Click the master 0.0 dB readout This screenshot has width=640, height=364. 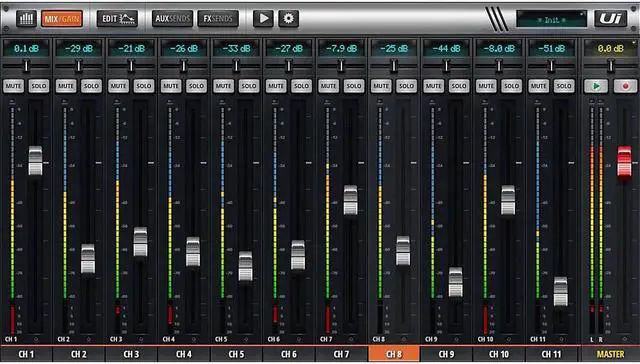(611, 49)
